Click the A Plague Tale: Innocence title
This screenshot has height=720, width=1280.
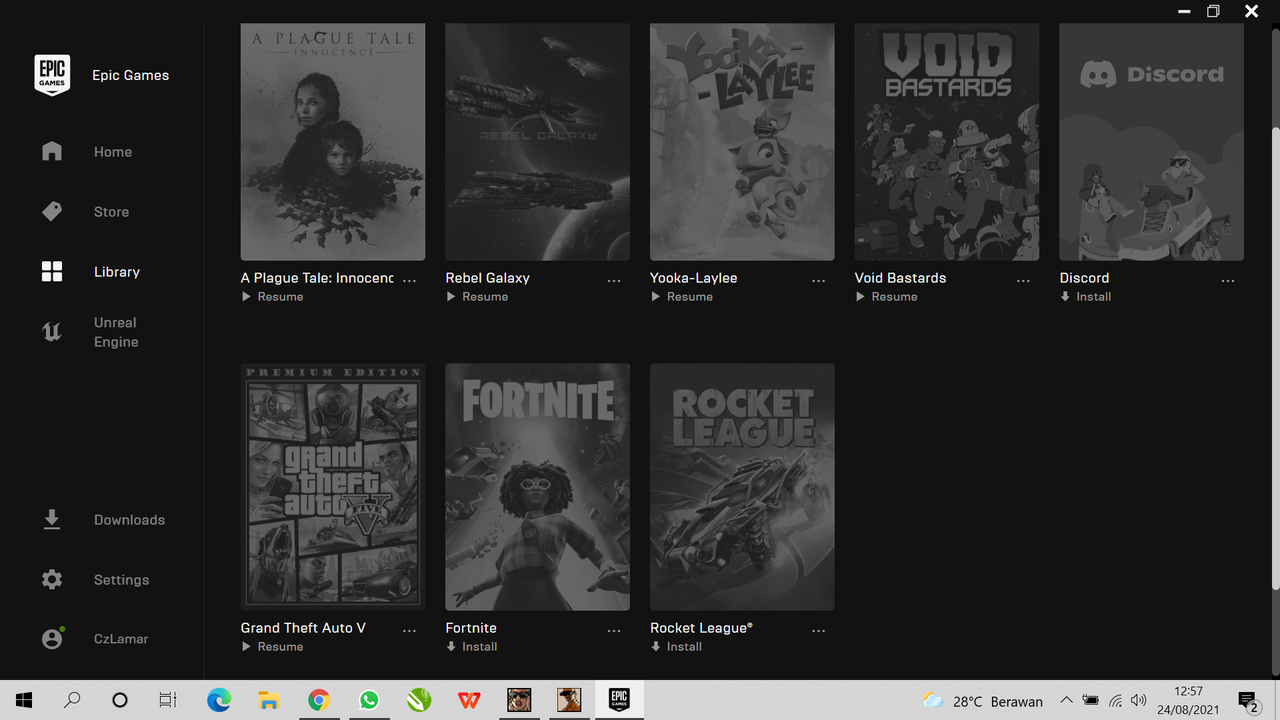pyautogui.click(x=318, y=278)
